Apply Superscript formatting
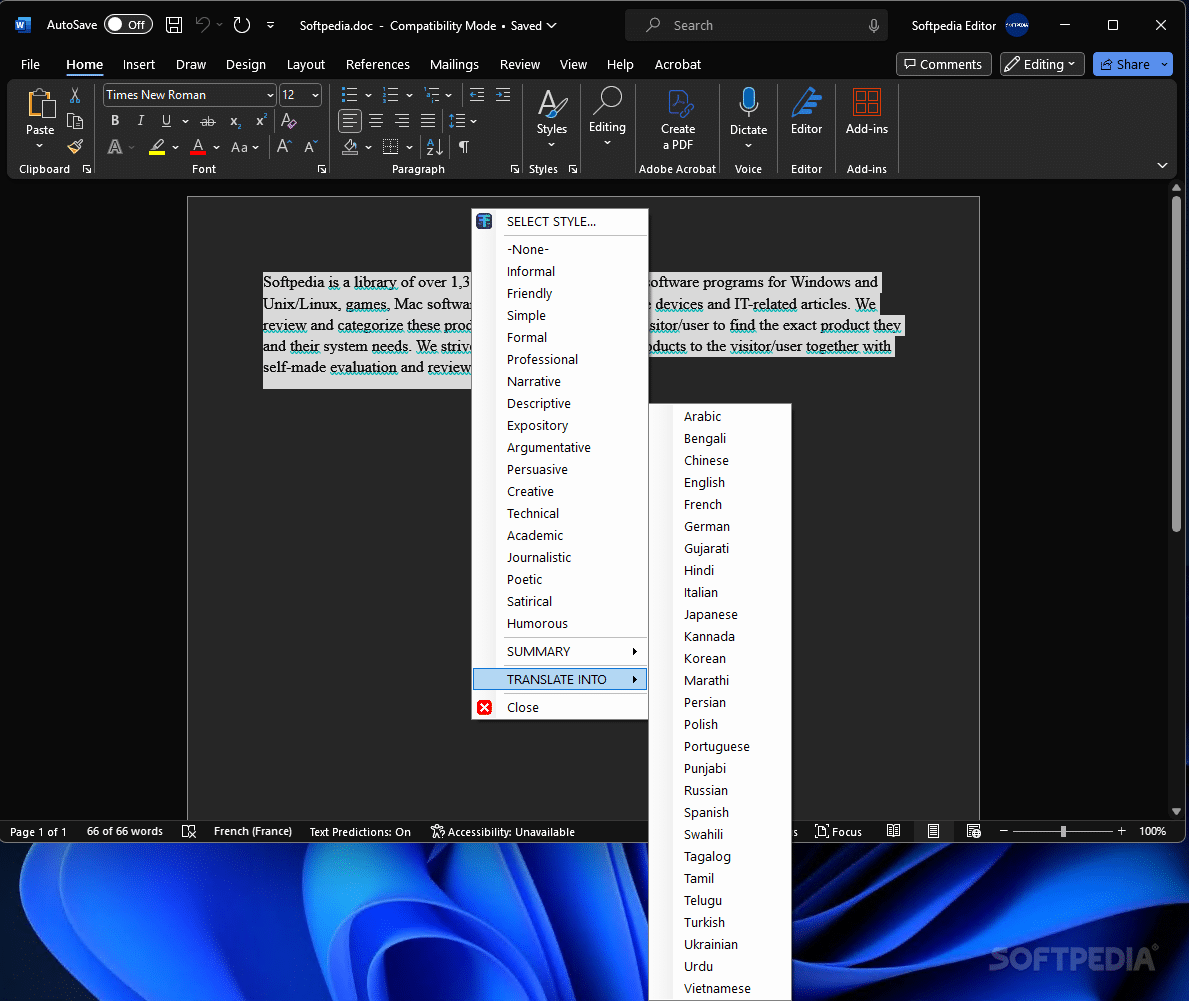The height and width of the screenshot is (1001, 1189). click(261, 121)
